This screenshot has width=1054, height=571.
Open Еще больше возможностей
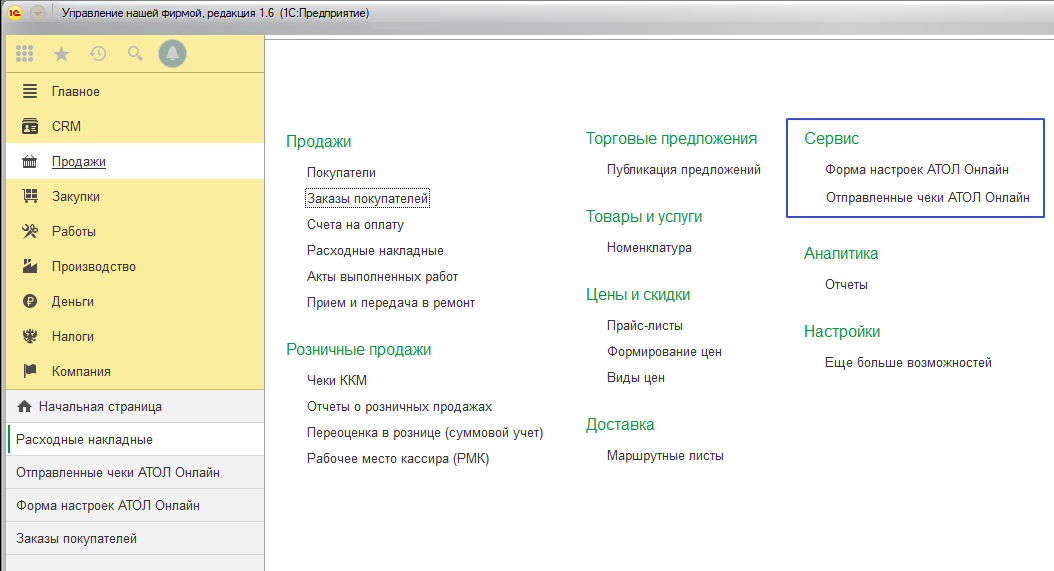(908, 363)
